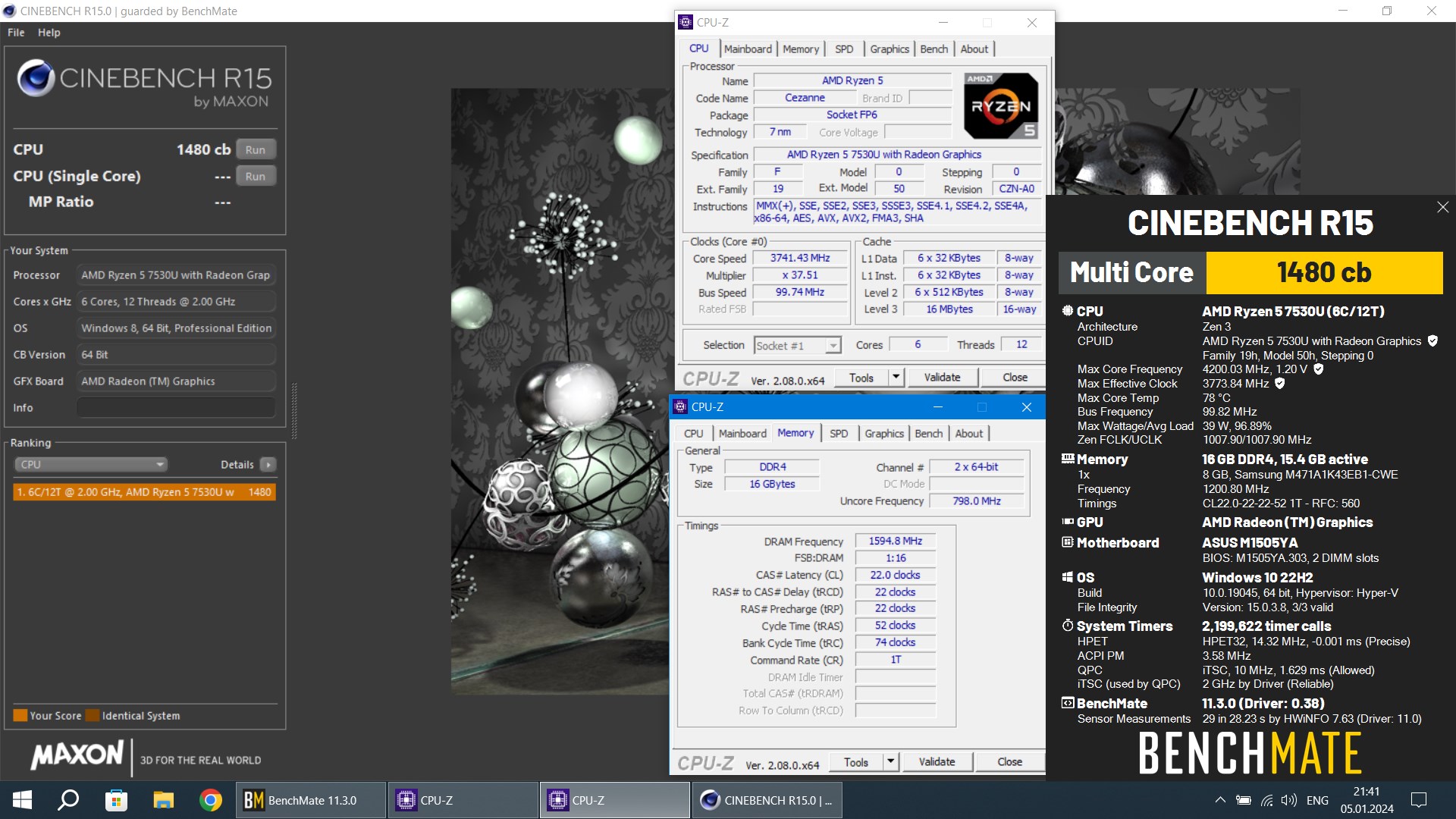This screenshot has height=819, width=1456.
Task: Switch to CPU tab in lower CPU-Z
Action: [694, 434]
